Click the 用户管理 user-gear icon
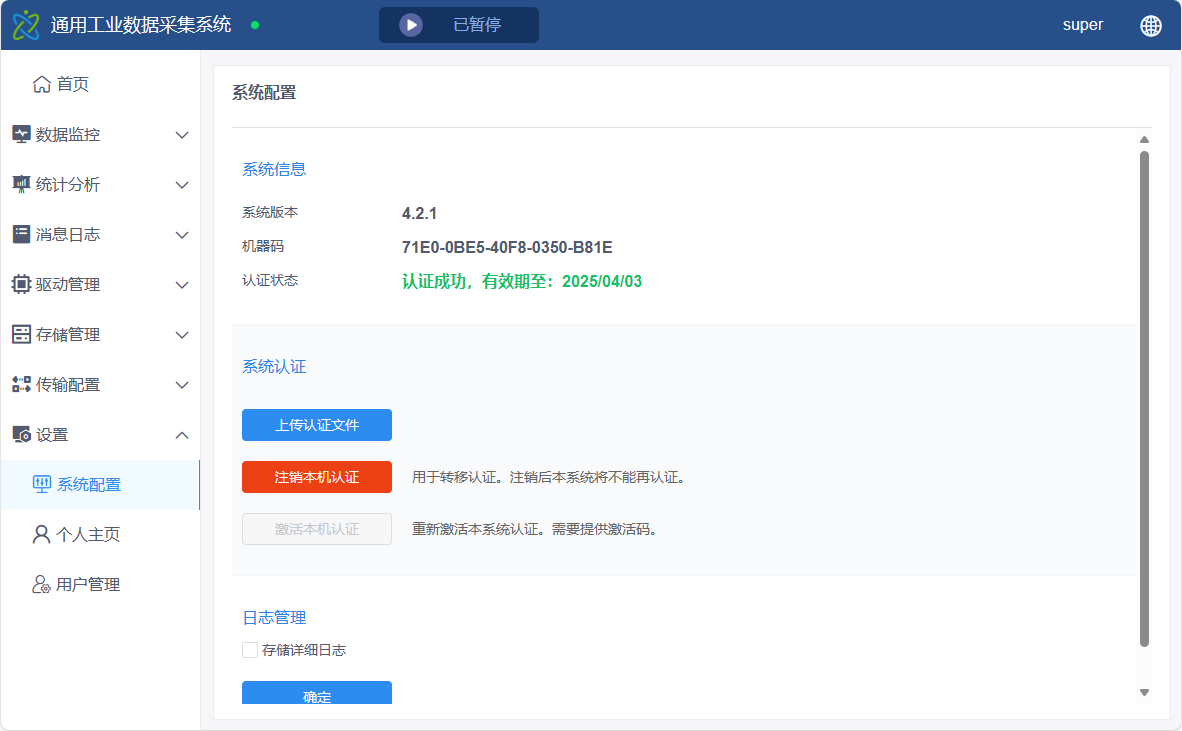Image resolution: width=1182 pixels, height=731 pixels. [x=41, y=584]
